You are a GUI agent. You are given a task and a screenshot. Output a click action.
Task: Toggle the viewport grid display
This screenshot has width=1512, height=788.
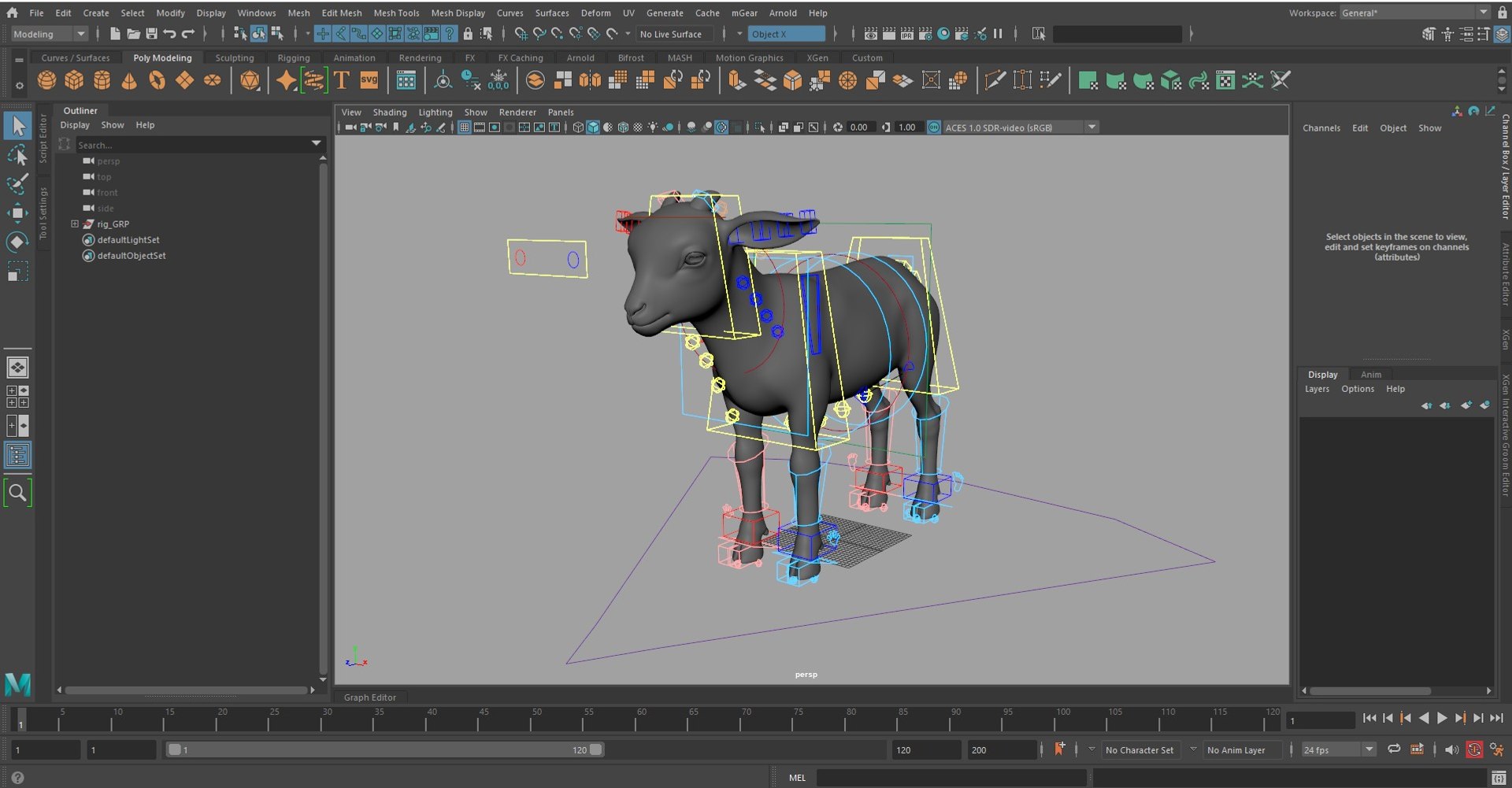click(x=465, y=128)
